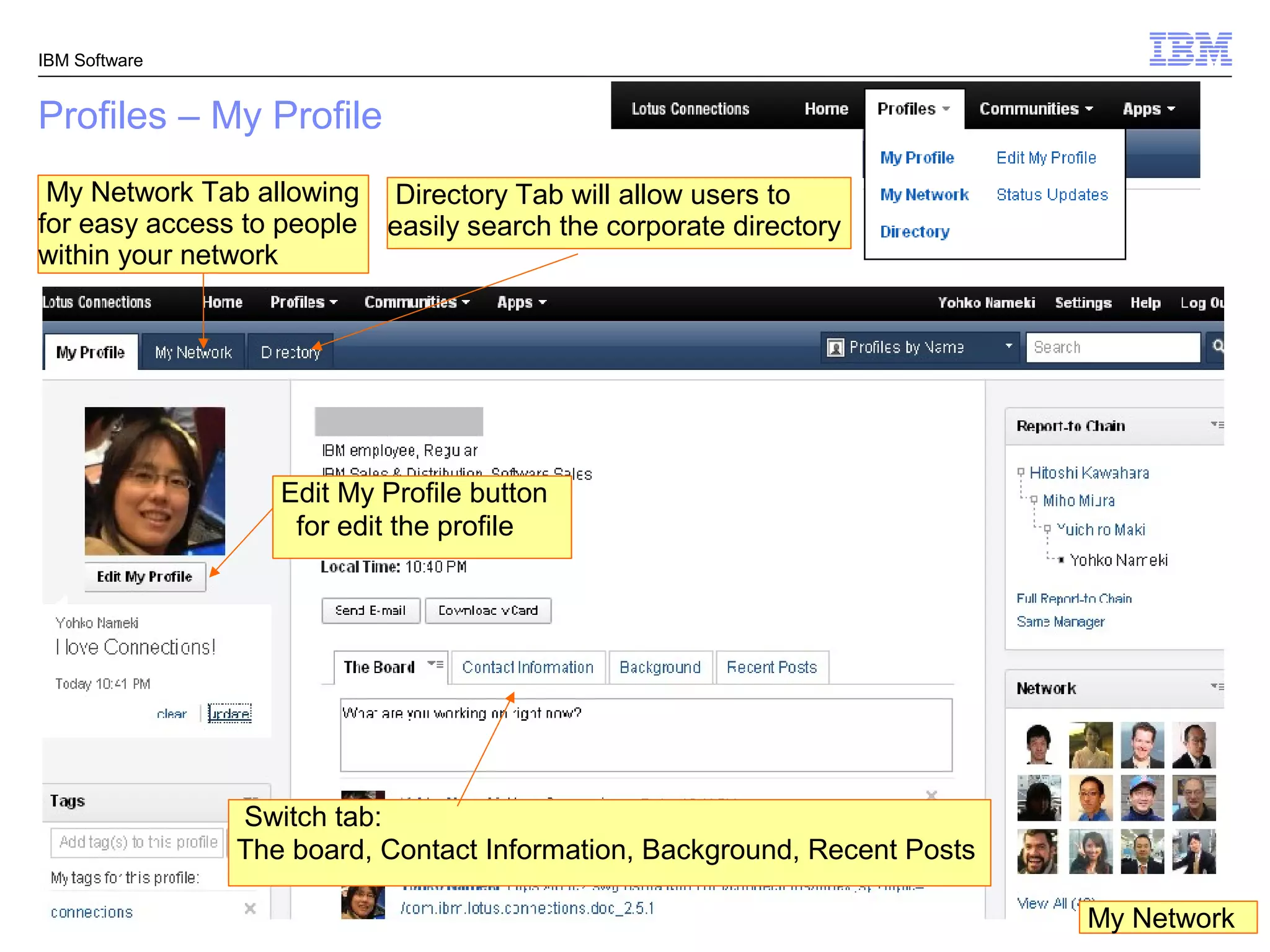Choose My Network in Profiles dropdown

pyautogui.click(x=924, y=195)
